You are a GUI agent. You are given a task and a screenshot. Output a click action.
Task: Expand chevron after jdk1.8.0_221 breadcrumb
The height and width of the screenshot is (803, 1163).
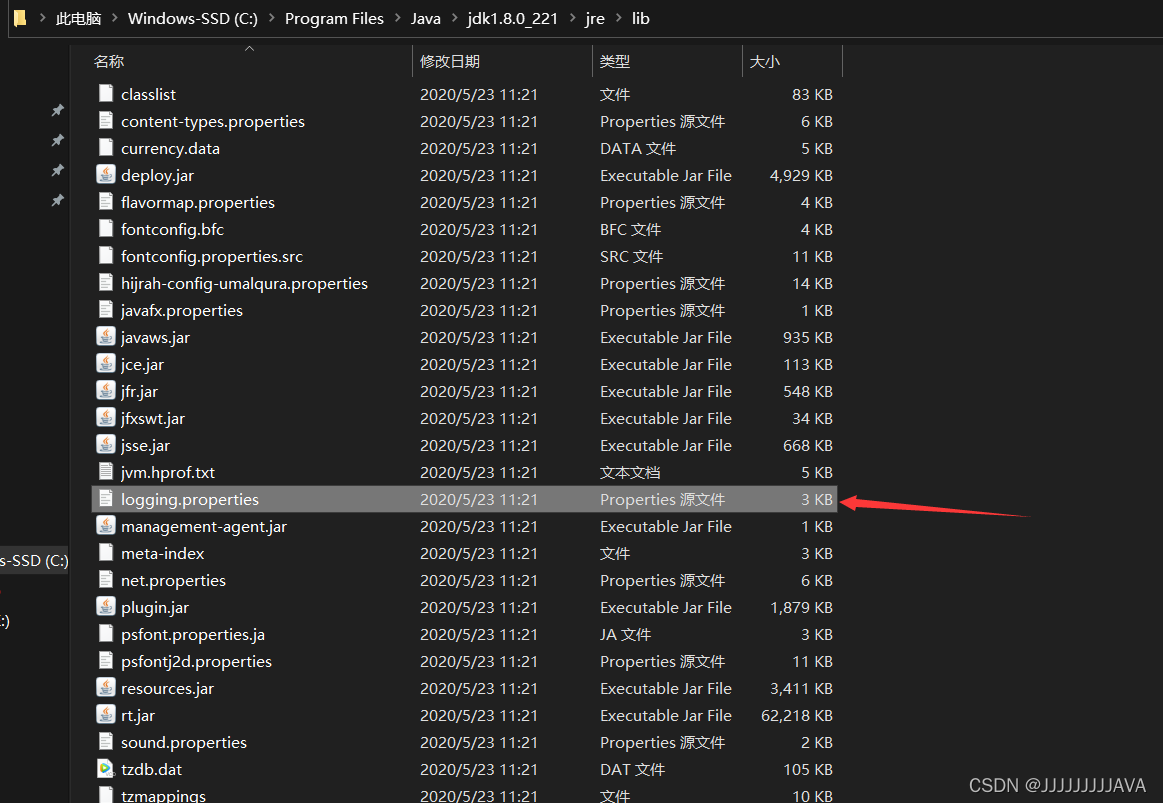point(572,19)
